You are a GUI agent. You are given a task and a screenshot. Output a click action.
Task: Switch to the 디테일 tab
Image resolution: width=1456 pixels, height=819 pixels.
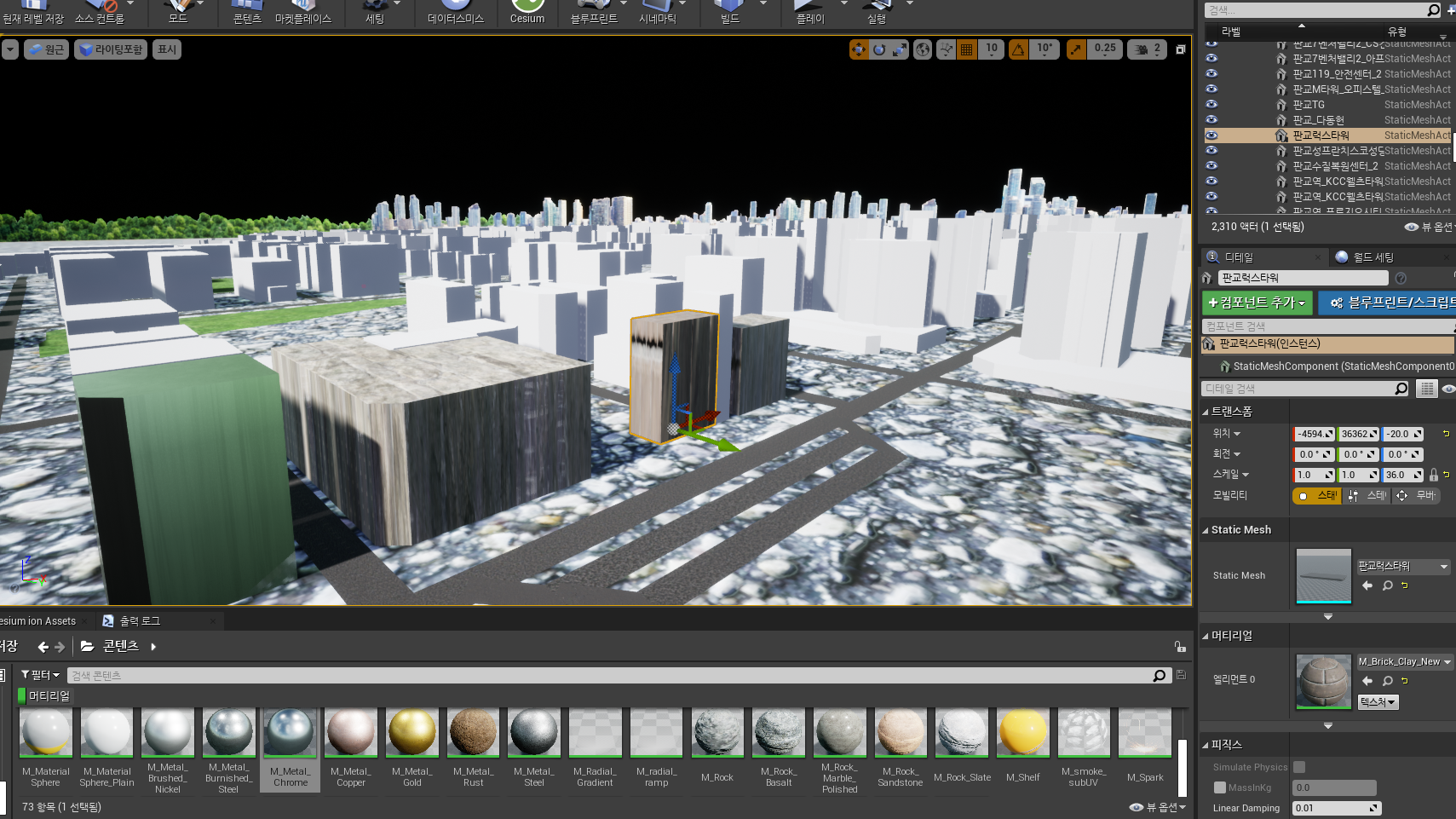1239,257
